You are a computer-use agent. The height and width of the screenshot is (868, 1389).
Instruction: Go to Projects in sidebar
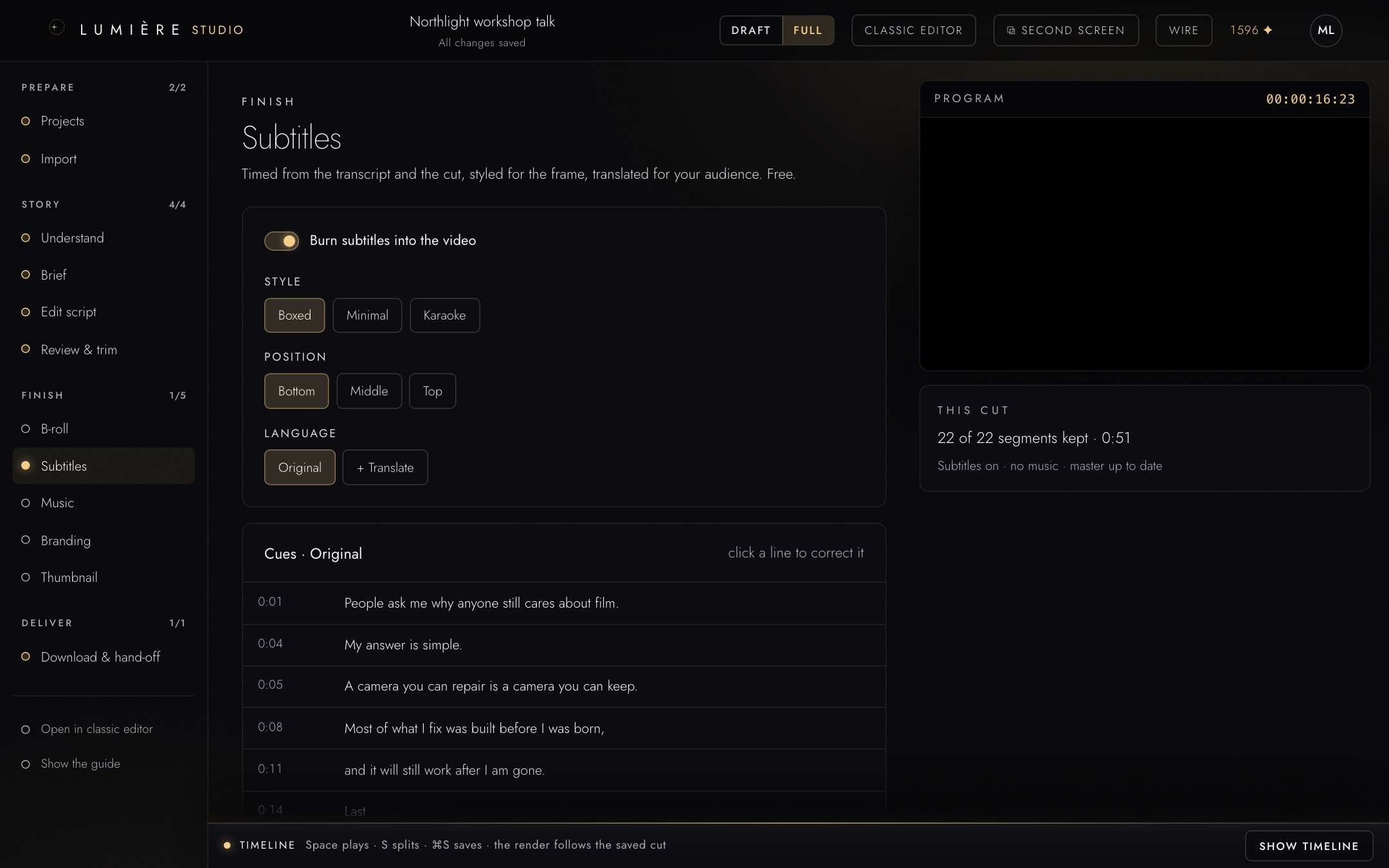click(103, 121)
